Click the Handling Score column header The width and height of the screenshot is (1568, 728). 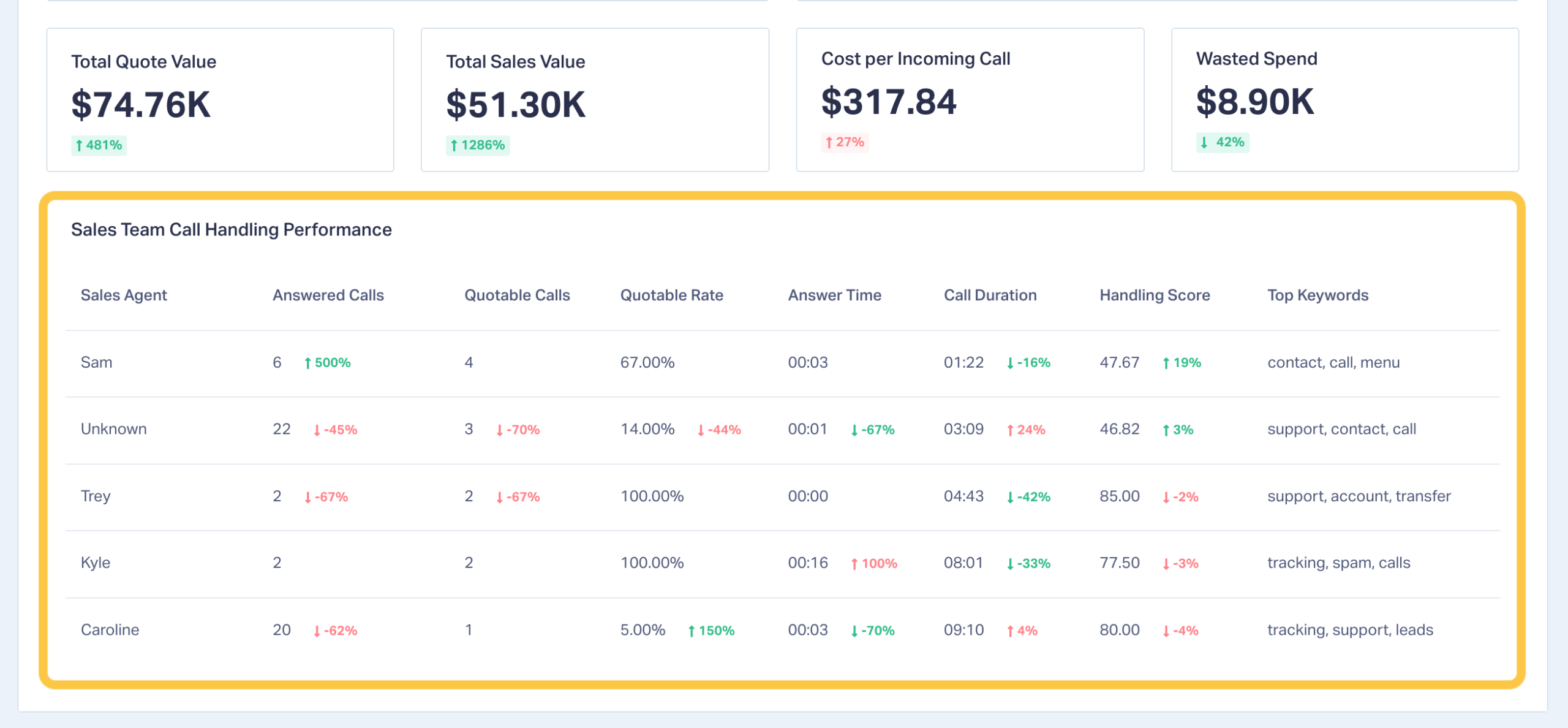1154,295
